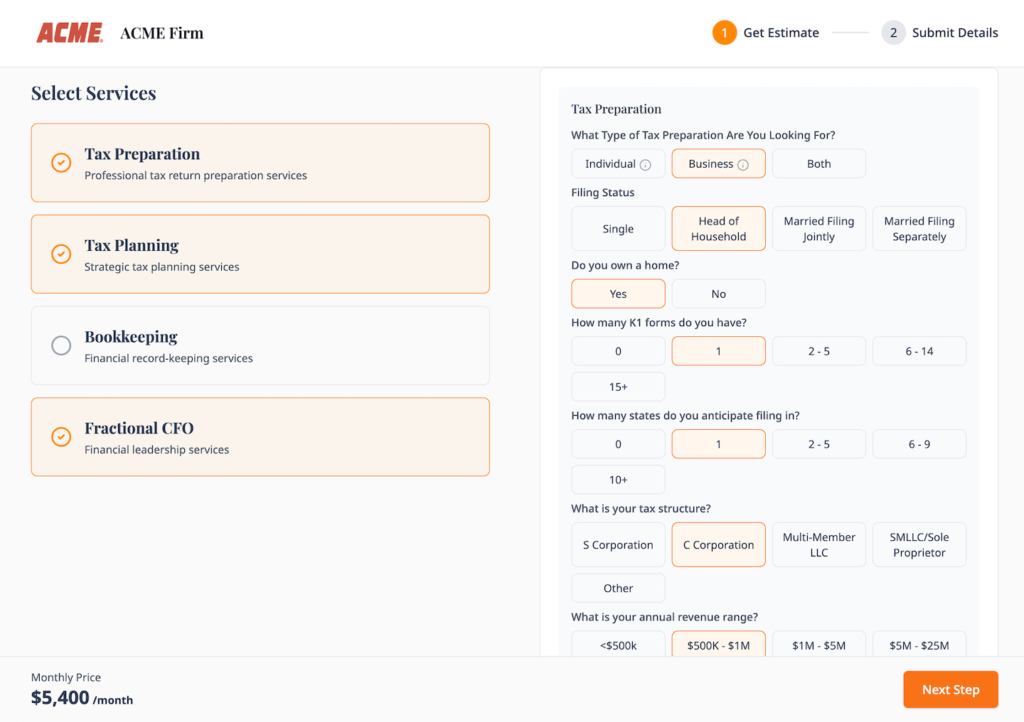Select 2 - 5 states for filing
This screenshot has height=722, width=1024.
click(x=819, y=444)
